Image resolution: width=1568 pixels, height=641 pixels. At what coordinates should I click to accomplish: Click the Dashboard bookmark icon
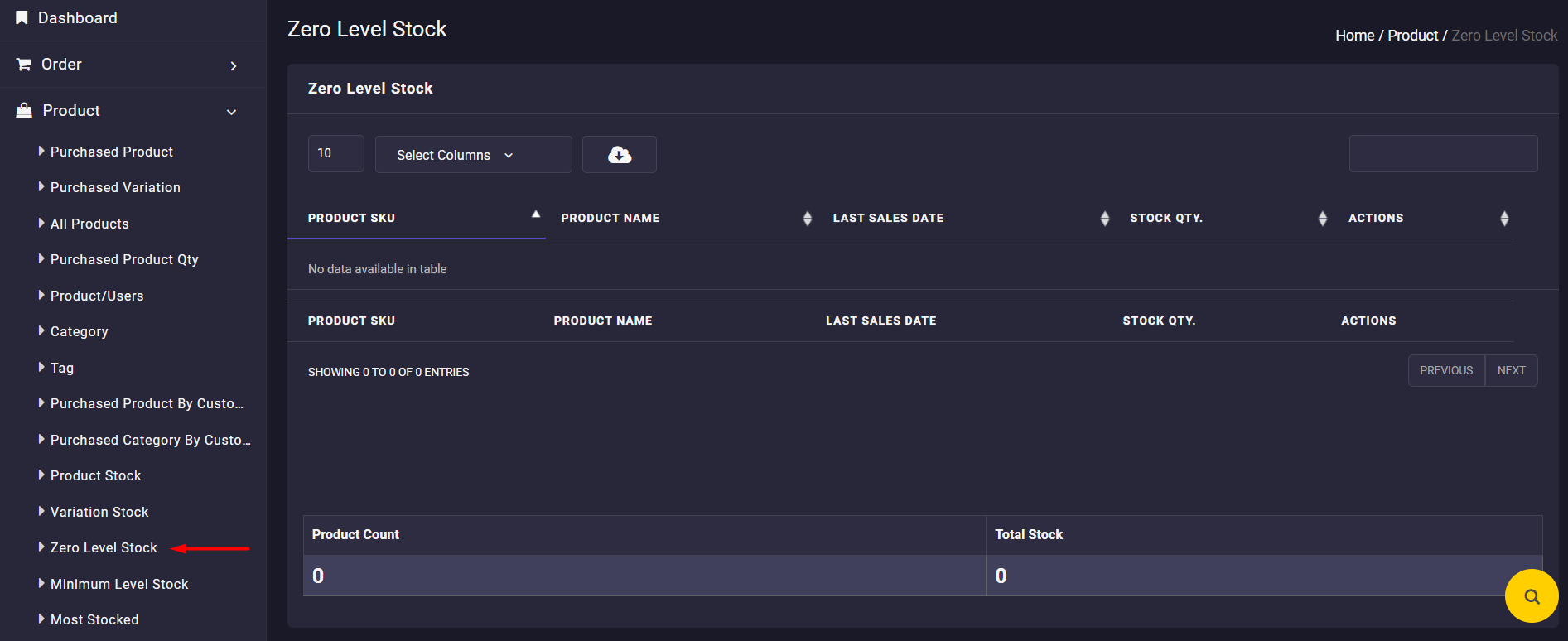(22, 17)
